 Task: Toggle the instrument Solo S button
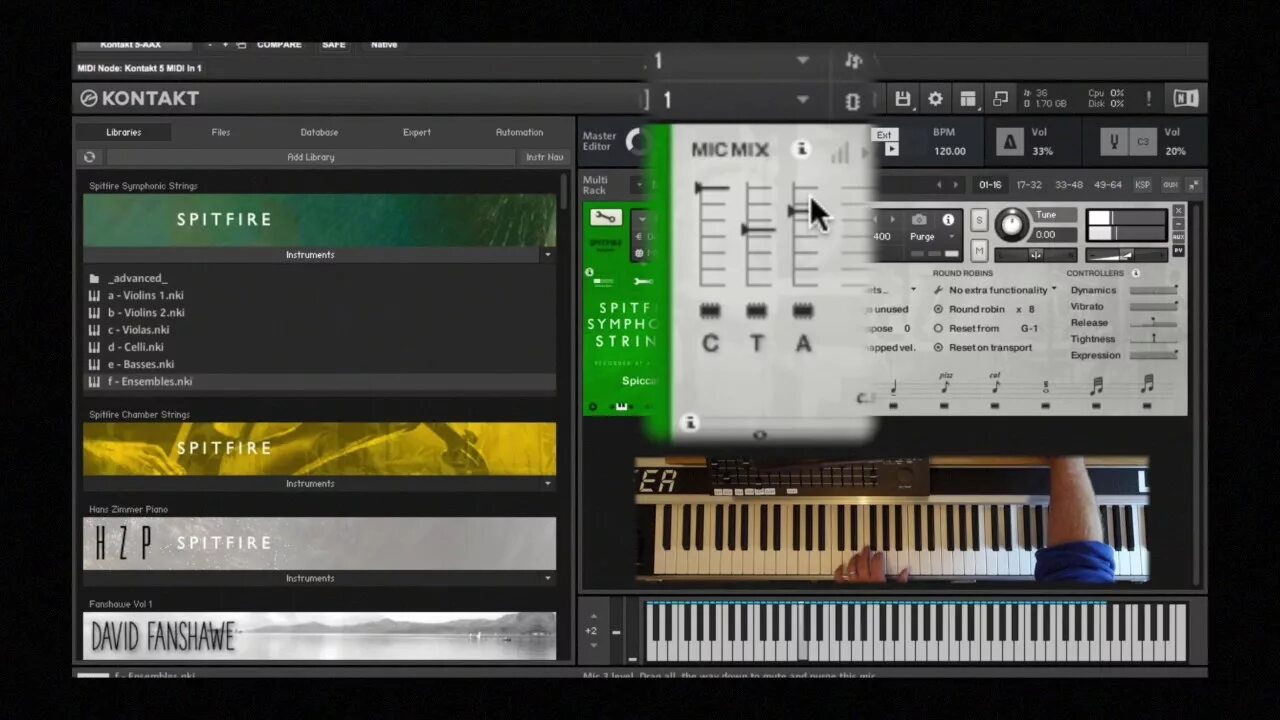coord(979,220)
